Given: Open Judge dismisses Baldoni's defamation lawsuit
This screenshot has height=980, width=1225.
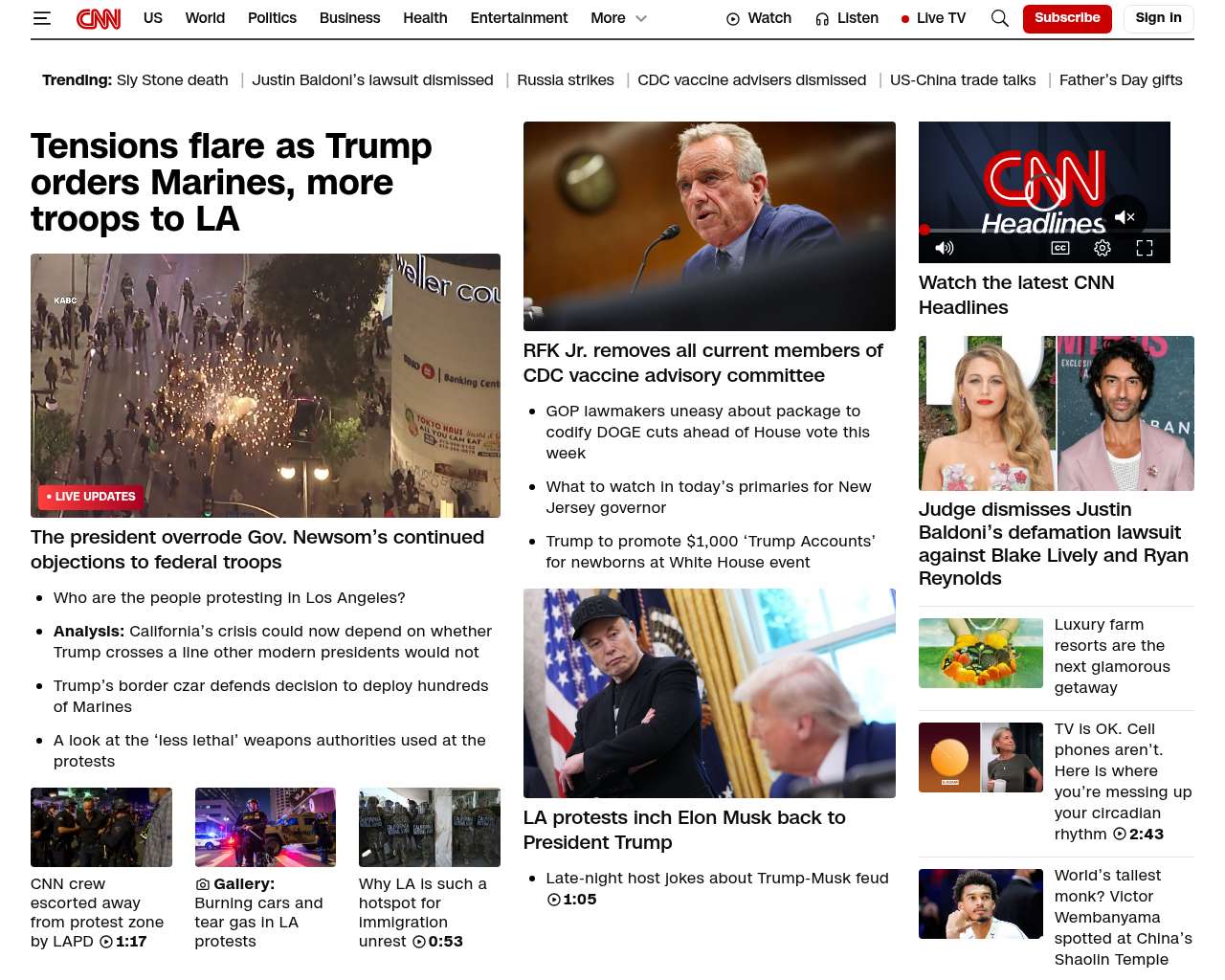Looking at the screenshot, I should pyautogui.click(x=1054, y=544).
